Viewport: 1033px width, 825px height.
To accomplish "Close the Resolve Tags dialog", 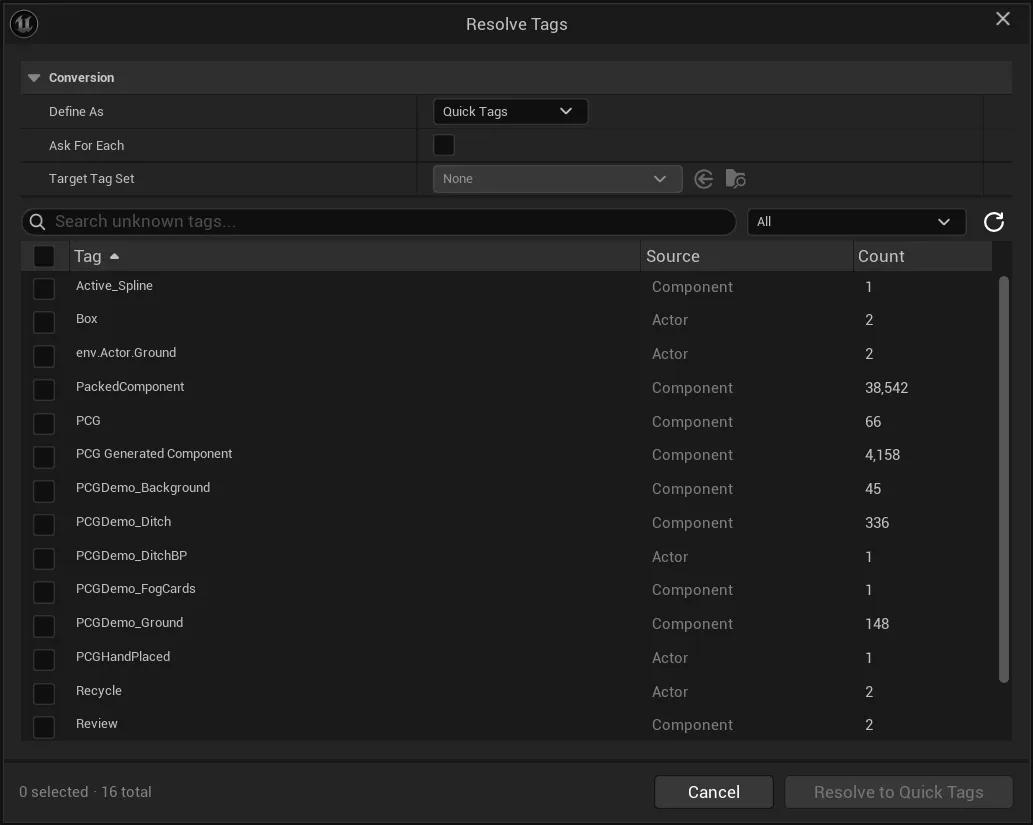I will pos(1003,18).
